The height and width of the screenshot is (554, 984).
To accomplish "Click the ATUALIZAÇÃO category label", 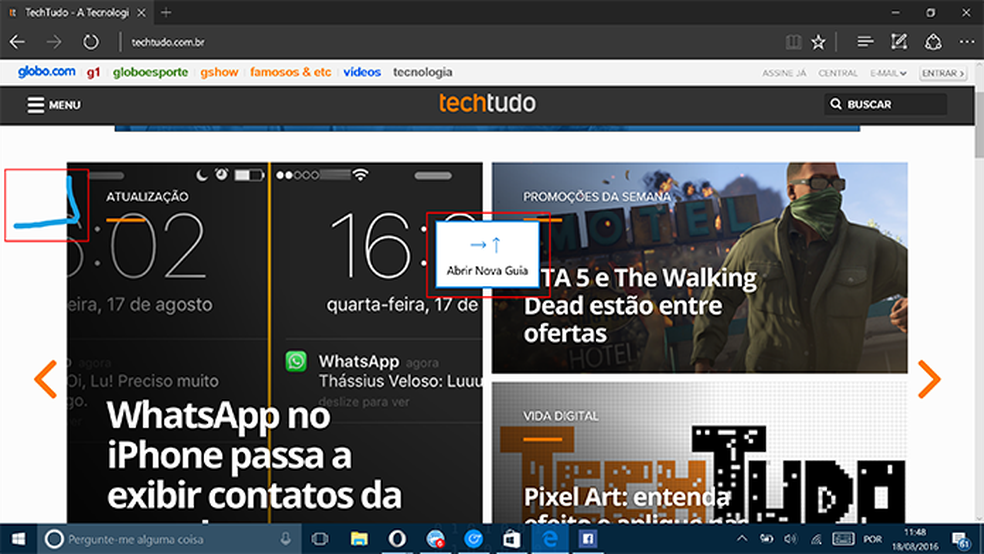I will pyautogui.click(x=147, y=197).
